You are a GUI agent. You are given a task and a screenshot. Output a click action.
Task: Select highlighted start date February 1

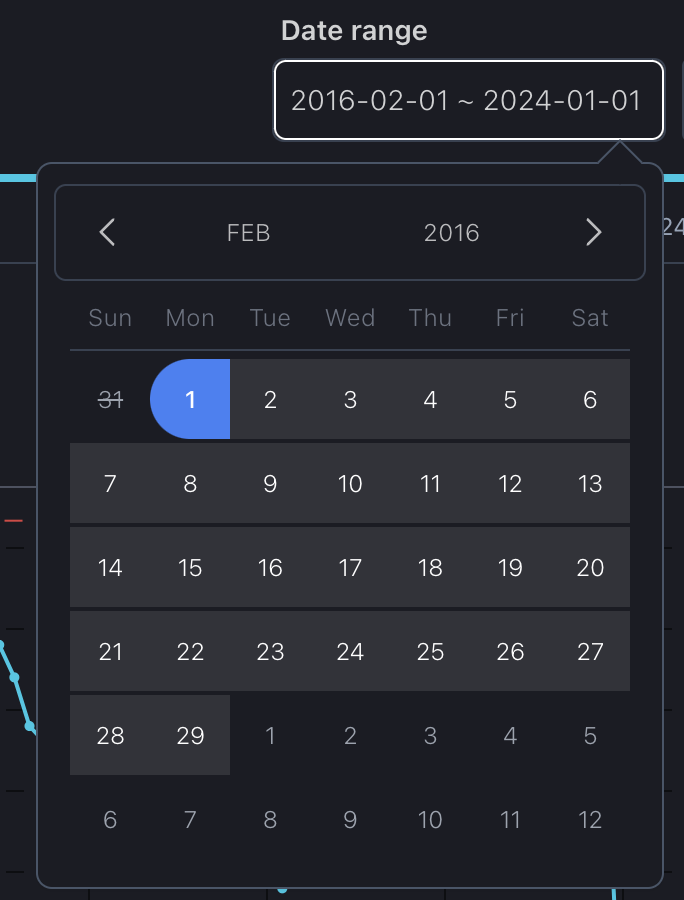190,400
